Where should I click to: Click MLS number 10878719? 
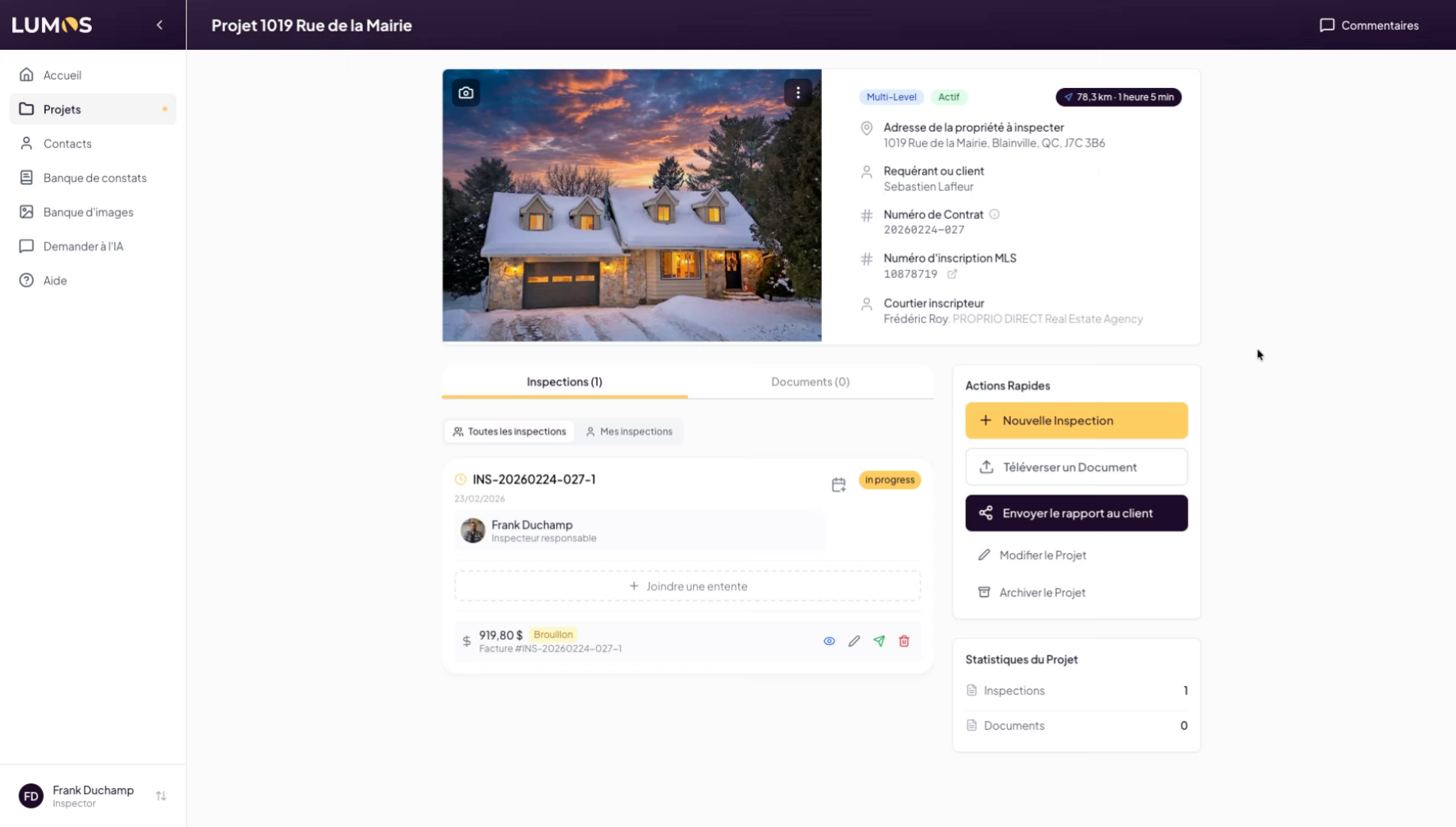[911, 274]
